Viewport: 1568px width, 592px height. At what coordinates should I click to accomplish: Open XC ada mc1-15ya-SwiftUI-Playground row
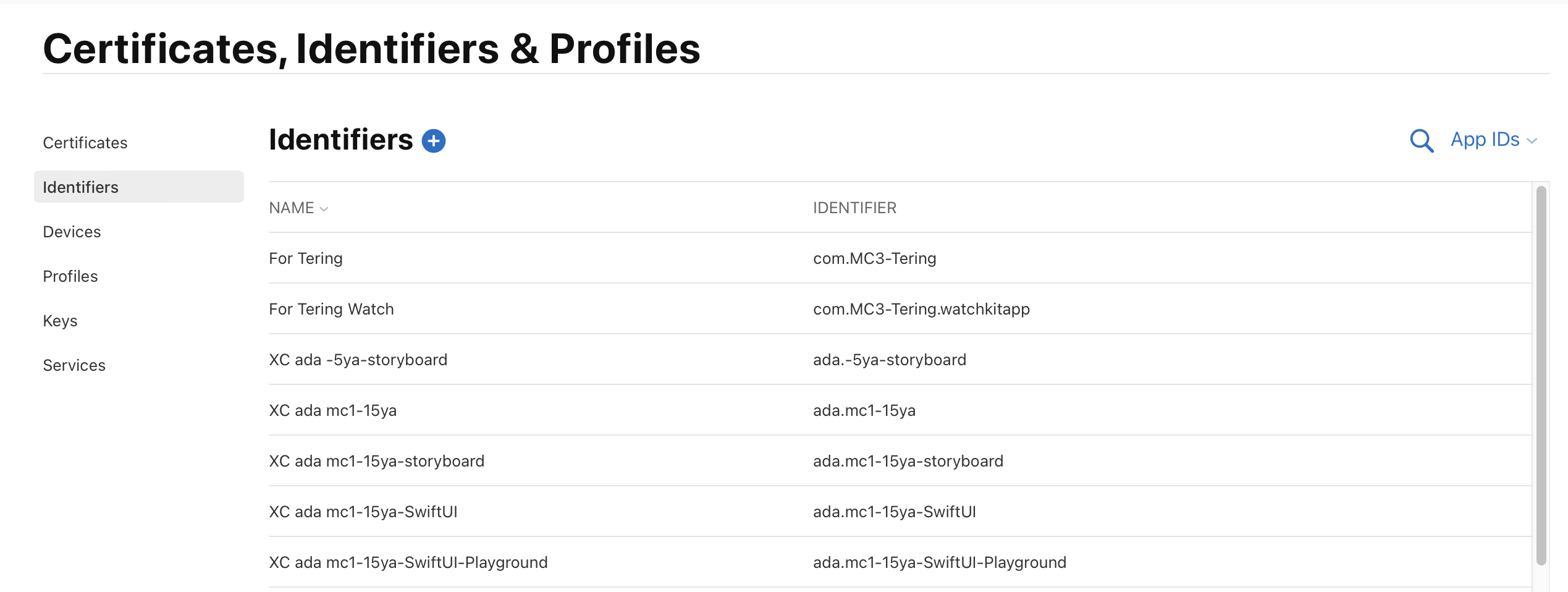click(900, 562)
